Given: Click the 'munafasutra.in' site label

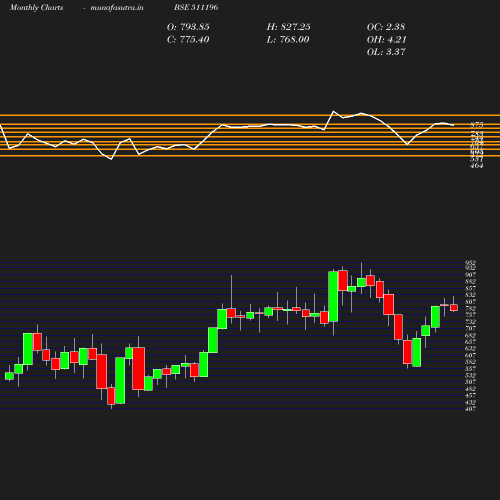Looking at the screenshot, I should [117, 7].
